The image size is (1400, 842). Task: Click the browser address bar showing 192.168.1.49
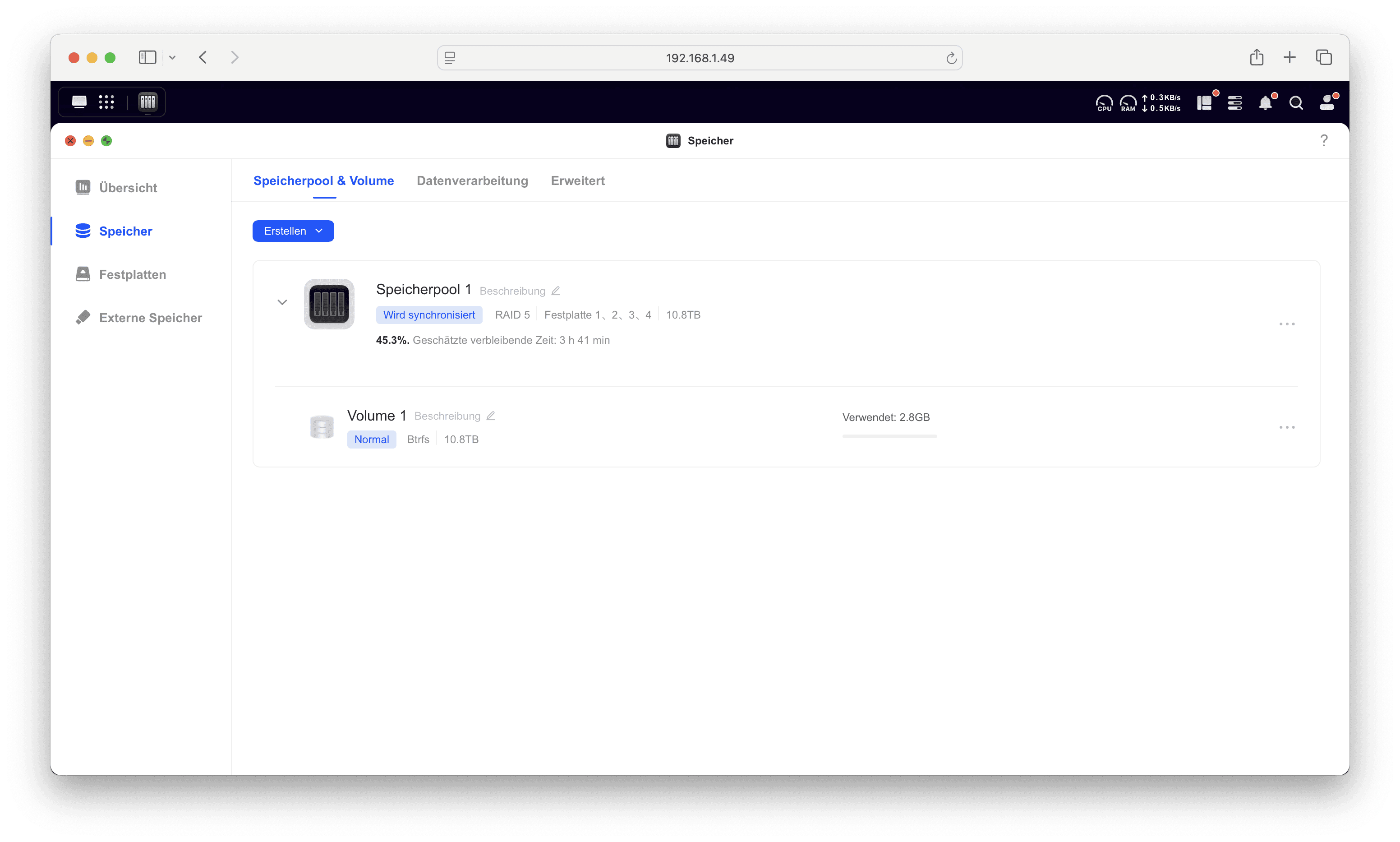[x=699, y=58]
